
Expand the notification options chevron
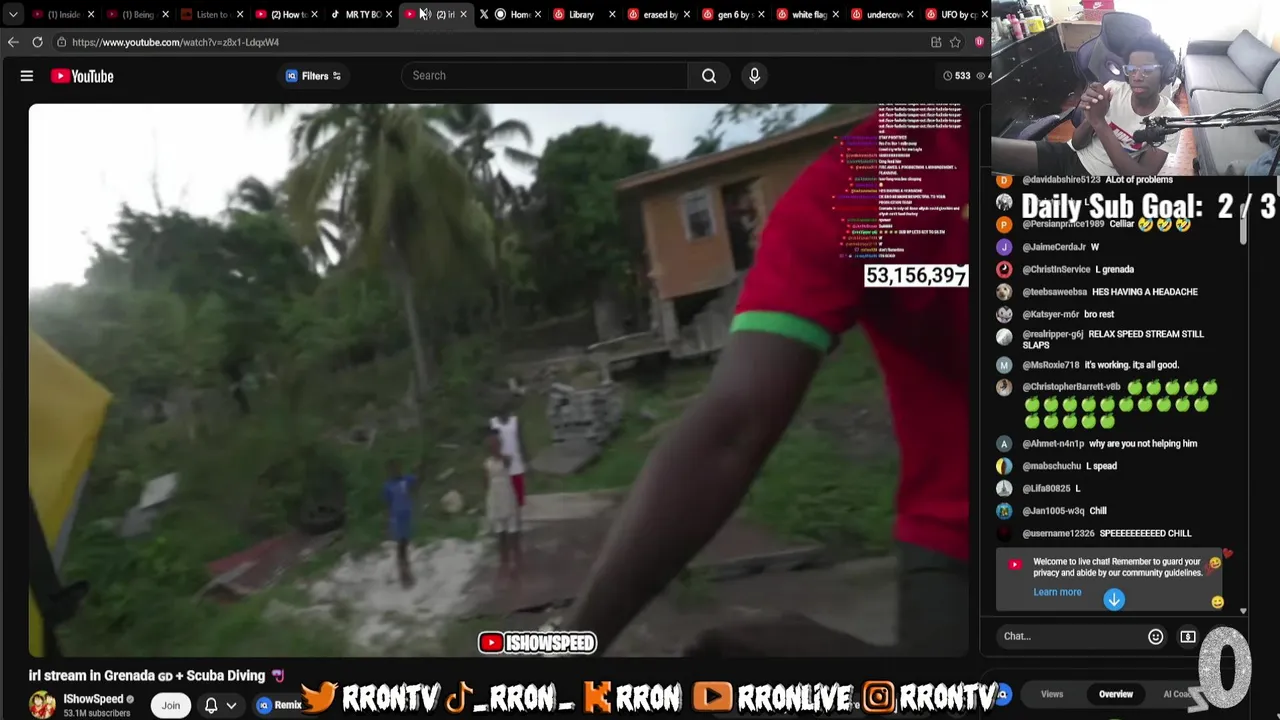tap(231, 705)
